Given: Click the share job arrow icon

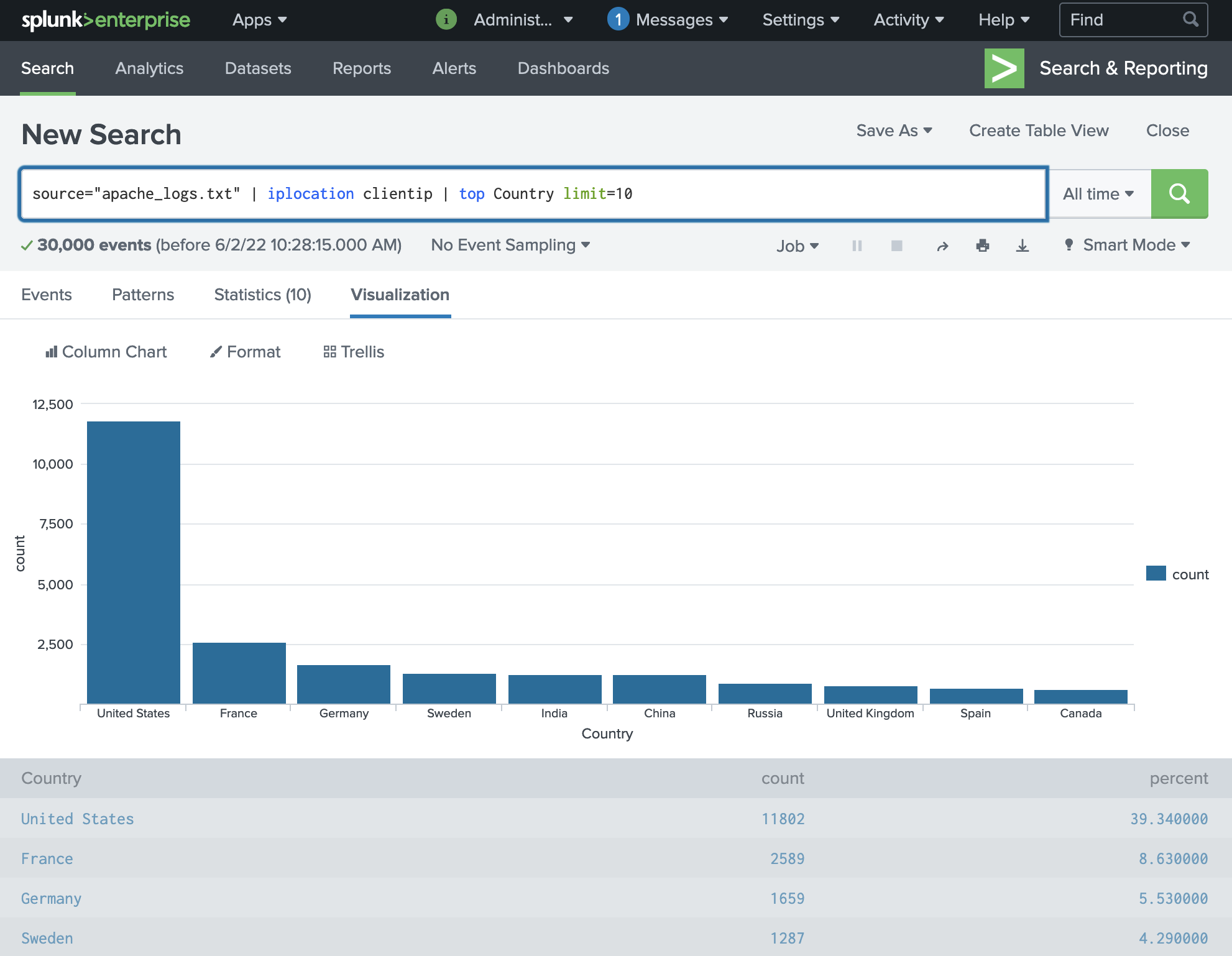Looking at the screenshot, I should [x=942, y=246].
